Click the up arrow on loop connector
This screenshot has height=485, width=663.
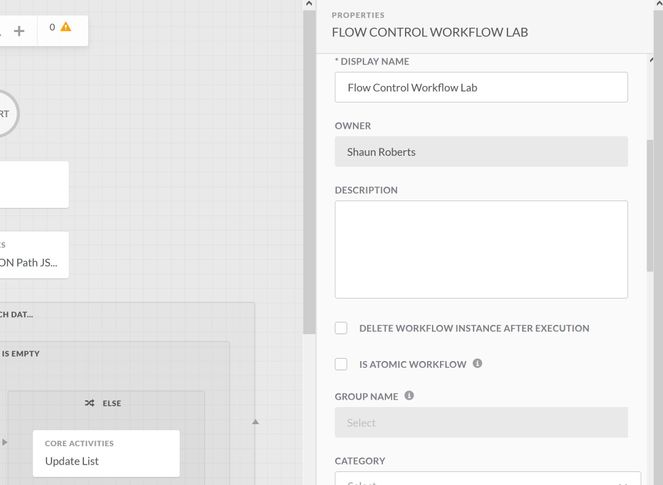[255, 422]
